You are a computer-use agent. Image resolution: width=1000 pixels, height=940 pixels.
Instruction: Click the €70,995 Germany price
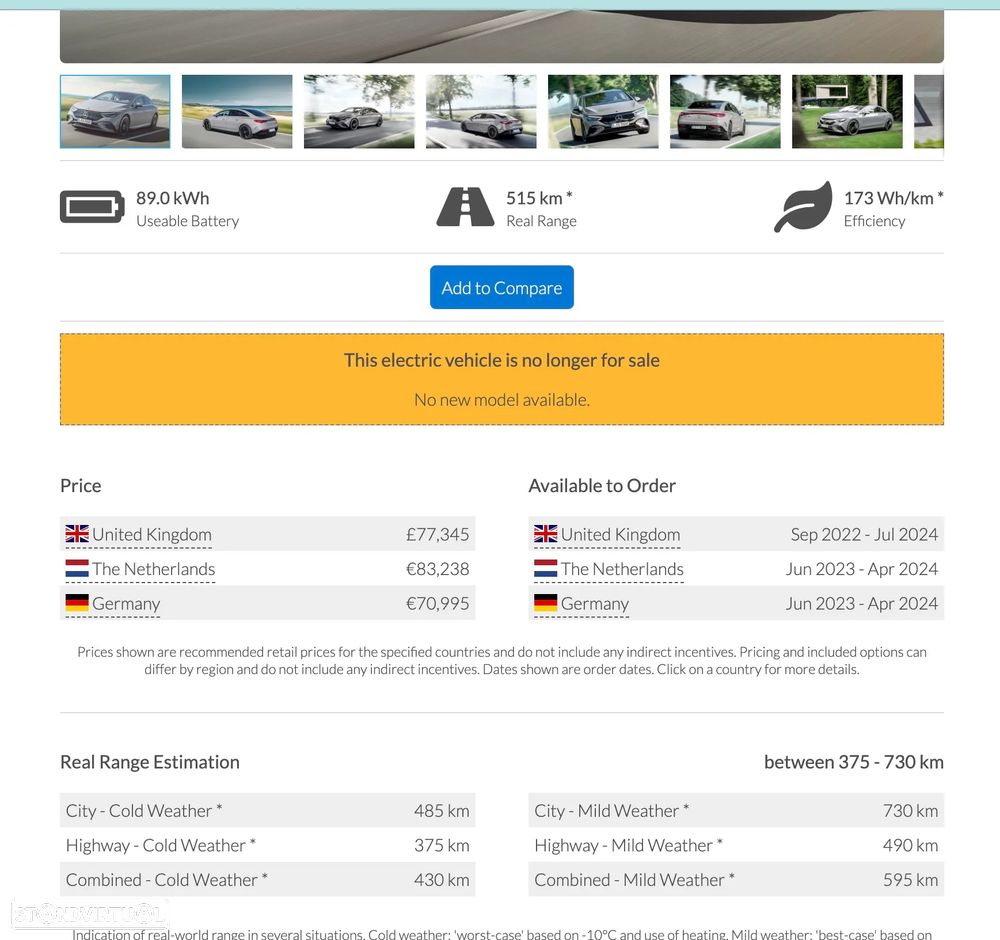438,603
